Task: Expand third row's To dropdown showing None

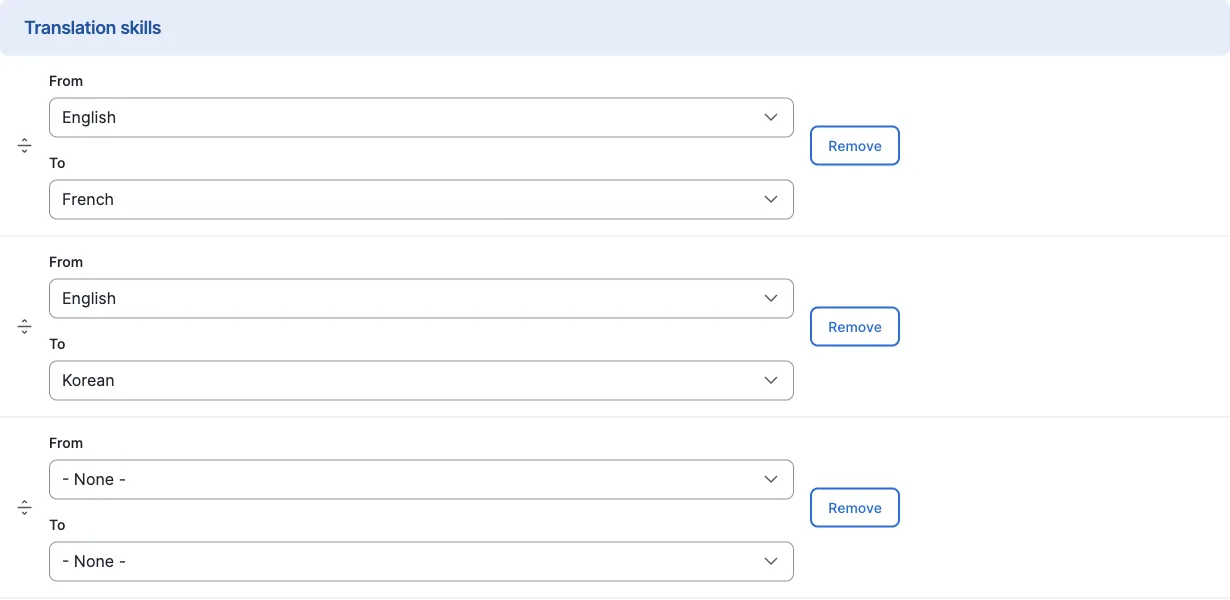Action: click(420, 561)
